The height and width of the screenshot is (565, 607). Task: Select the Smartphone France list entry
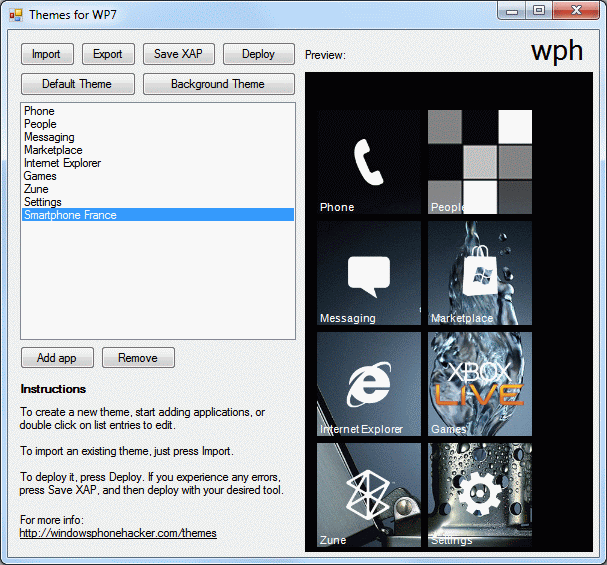tap(158, 215)
